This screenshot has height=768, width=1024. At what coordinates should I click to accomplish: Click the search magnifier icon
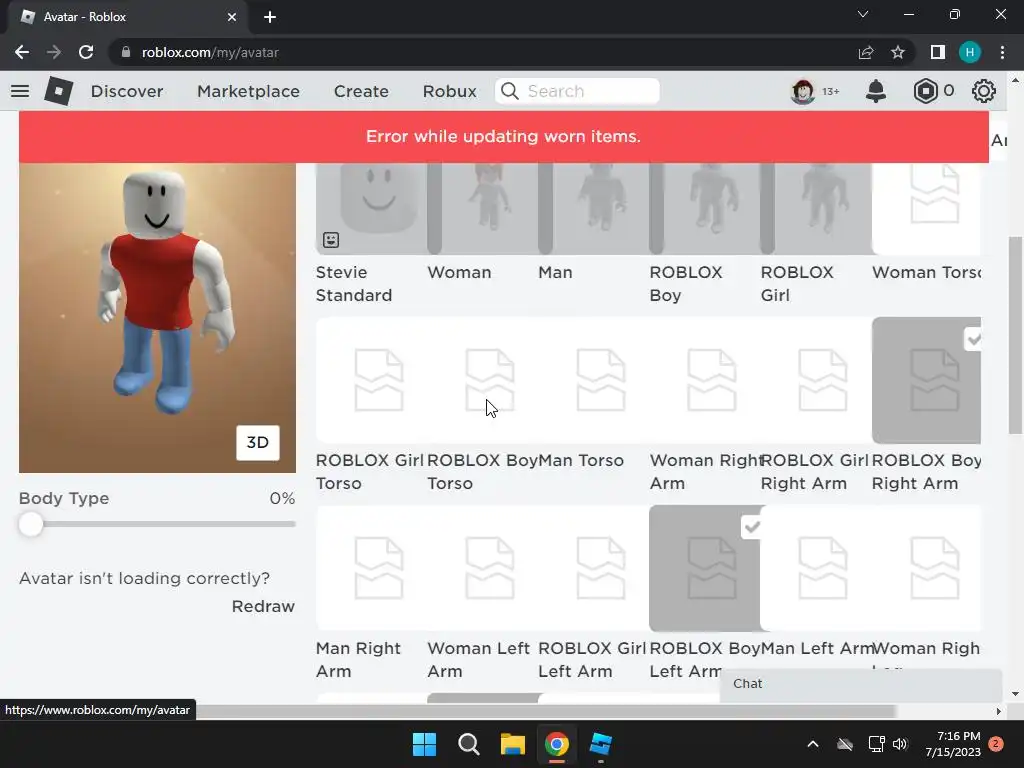(x=510, y=91)
